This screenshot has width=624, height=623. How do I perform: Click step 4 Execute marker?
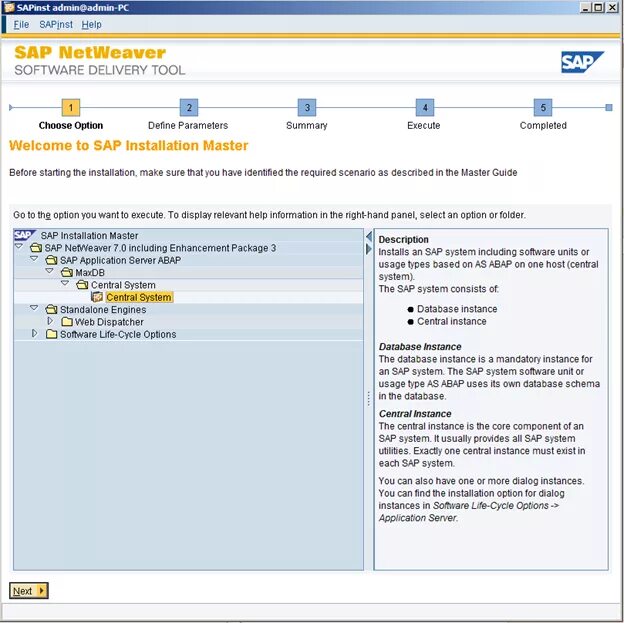tap(425, 107)
